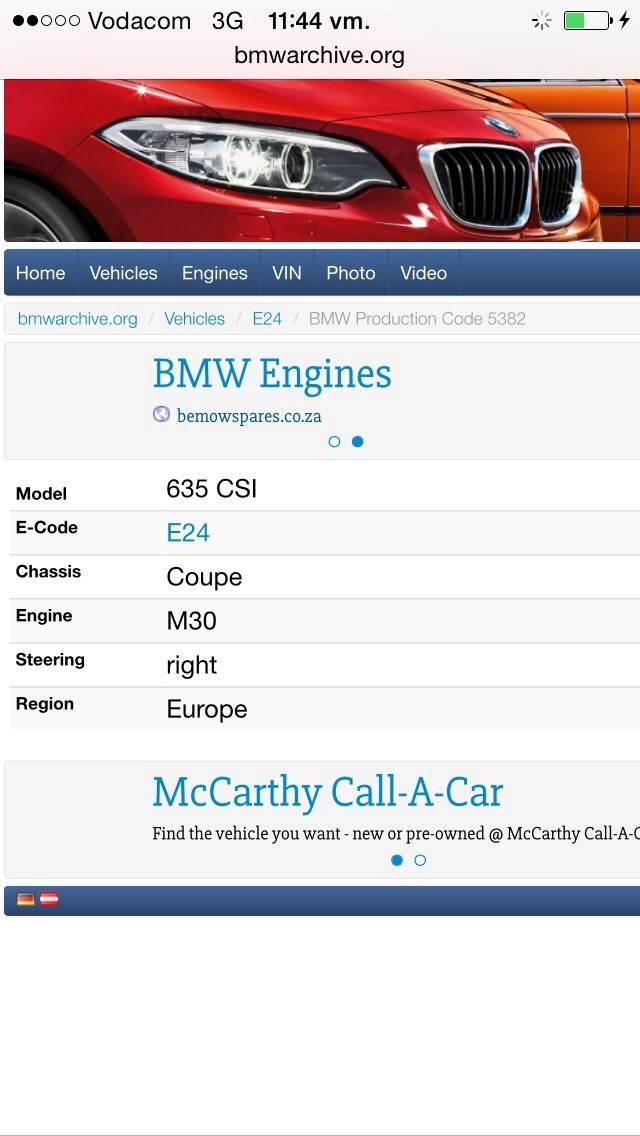640x1136 pixels.
Task: Tap the E-Code row label
Action: [46, 527]
